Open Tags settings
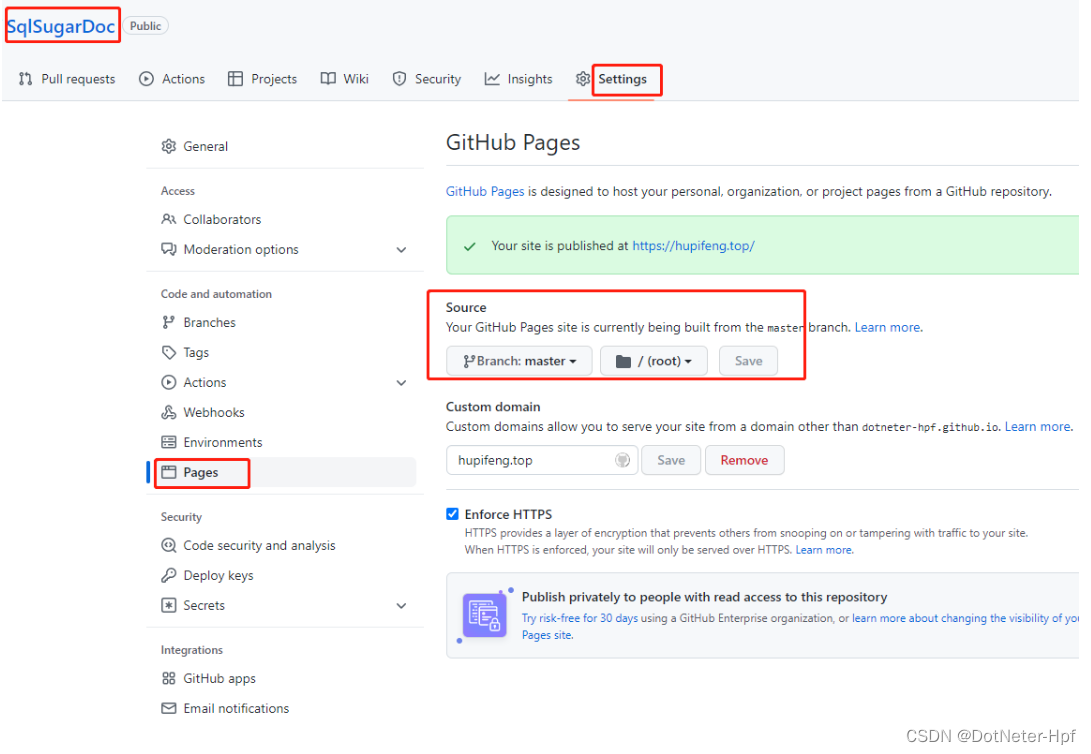The image size is (1091, 754). [196, 353]
